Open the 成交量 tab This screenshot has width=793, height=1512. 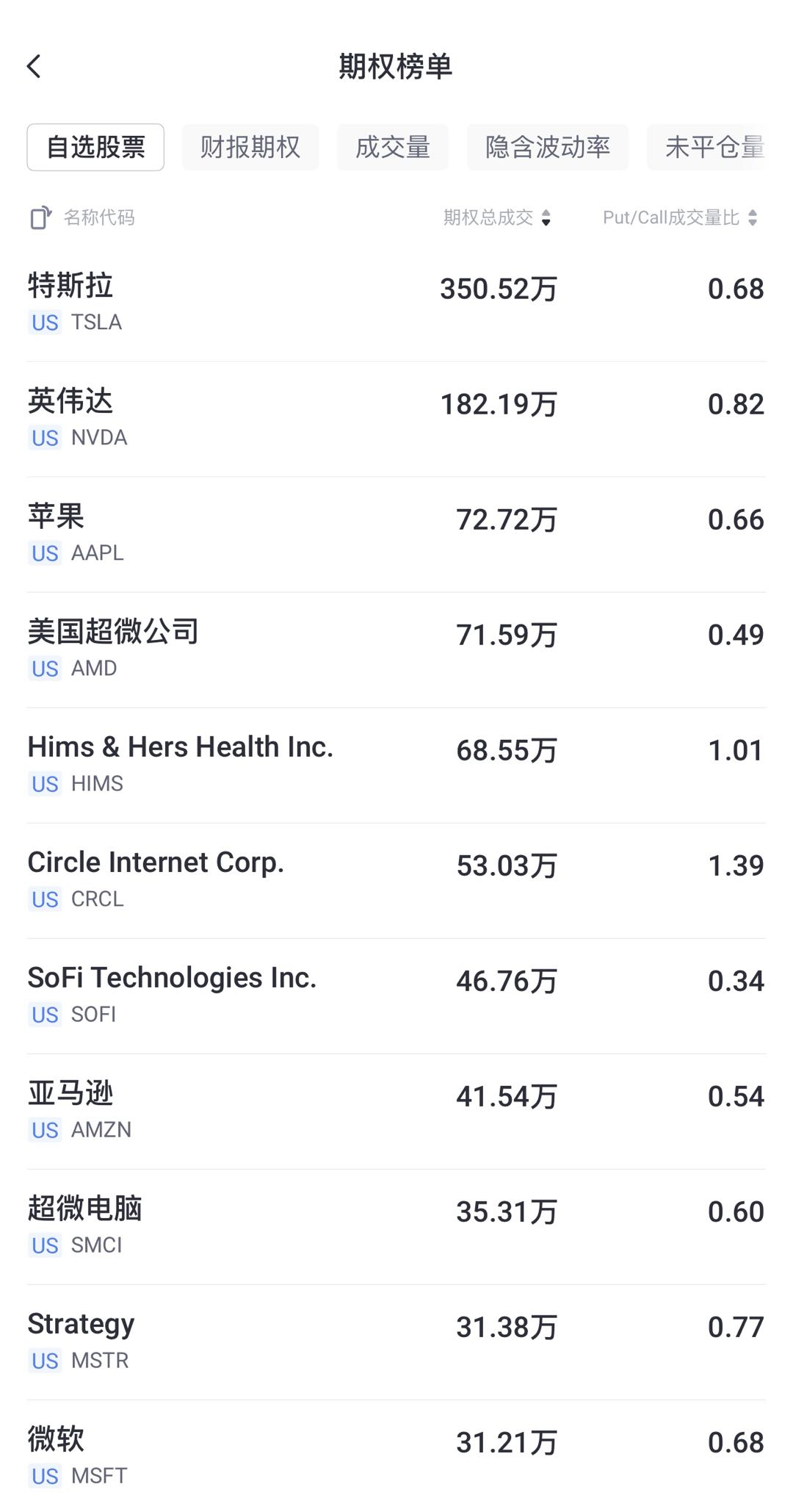click(392, 148)
